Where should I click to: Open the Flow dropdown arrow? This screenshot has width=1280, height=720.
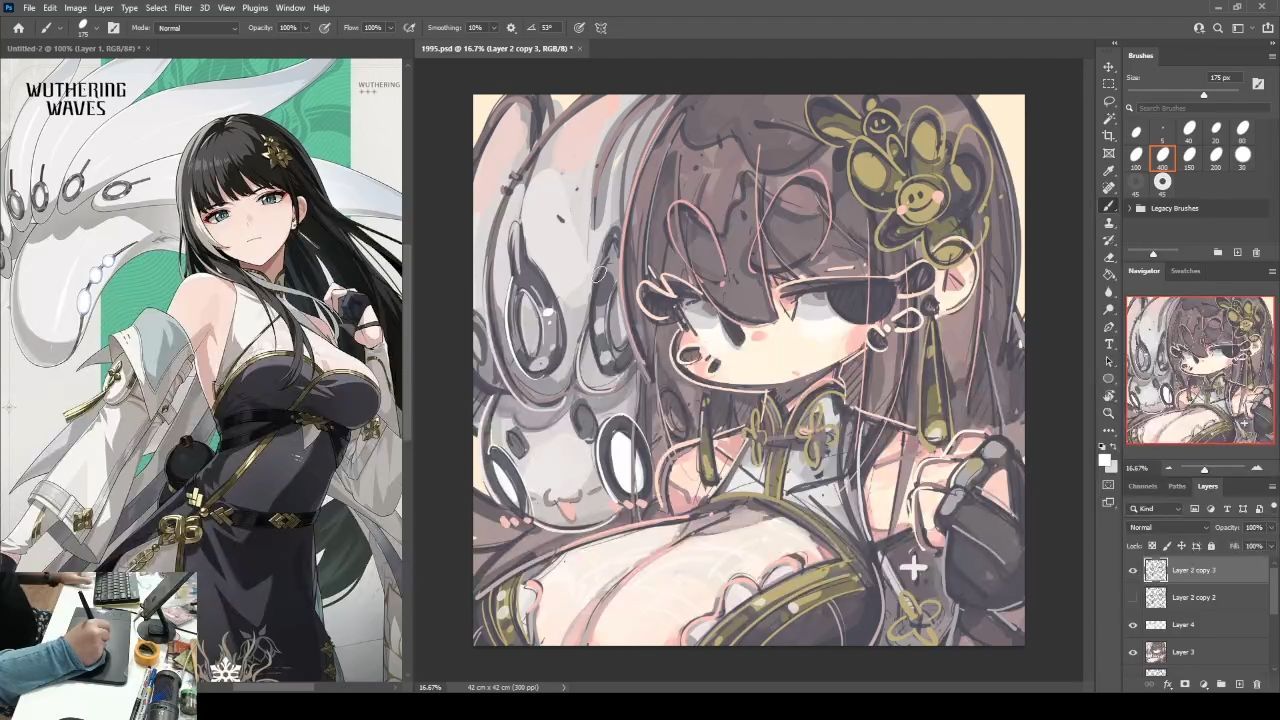click(x=390, y=28)
